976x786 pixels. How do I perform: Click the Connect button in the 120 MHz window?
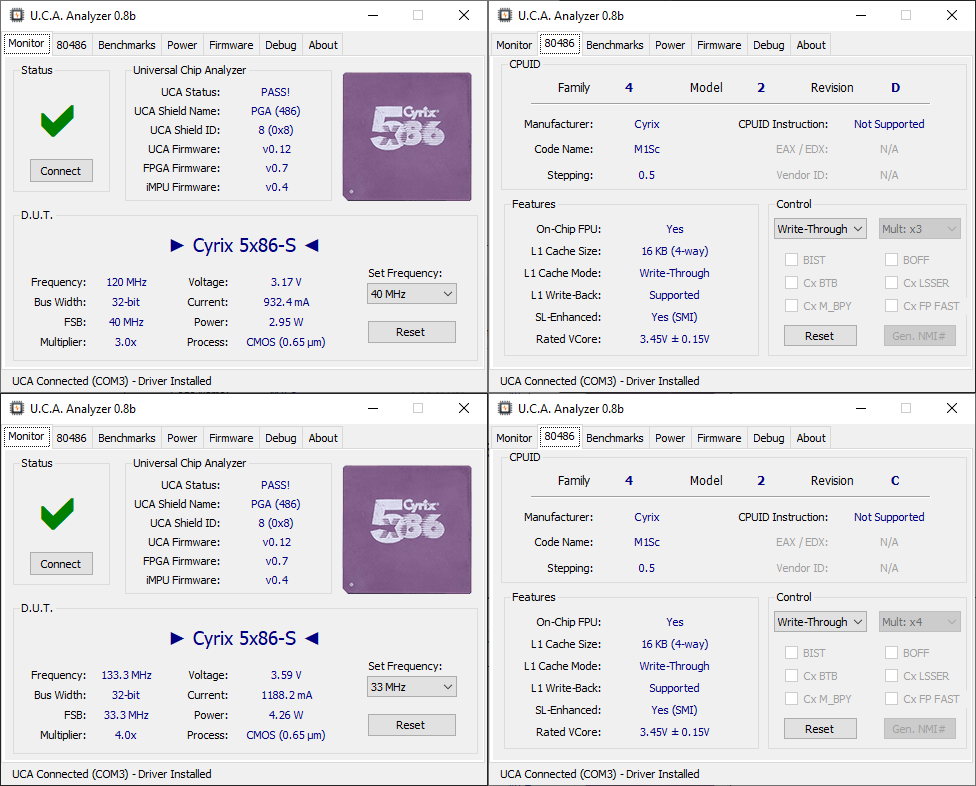pos(61,171)
